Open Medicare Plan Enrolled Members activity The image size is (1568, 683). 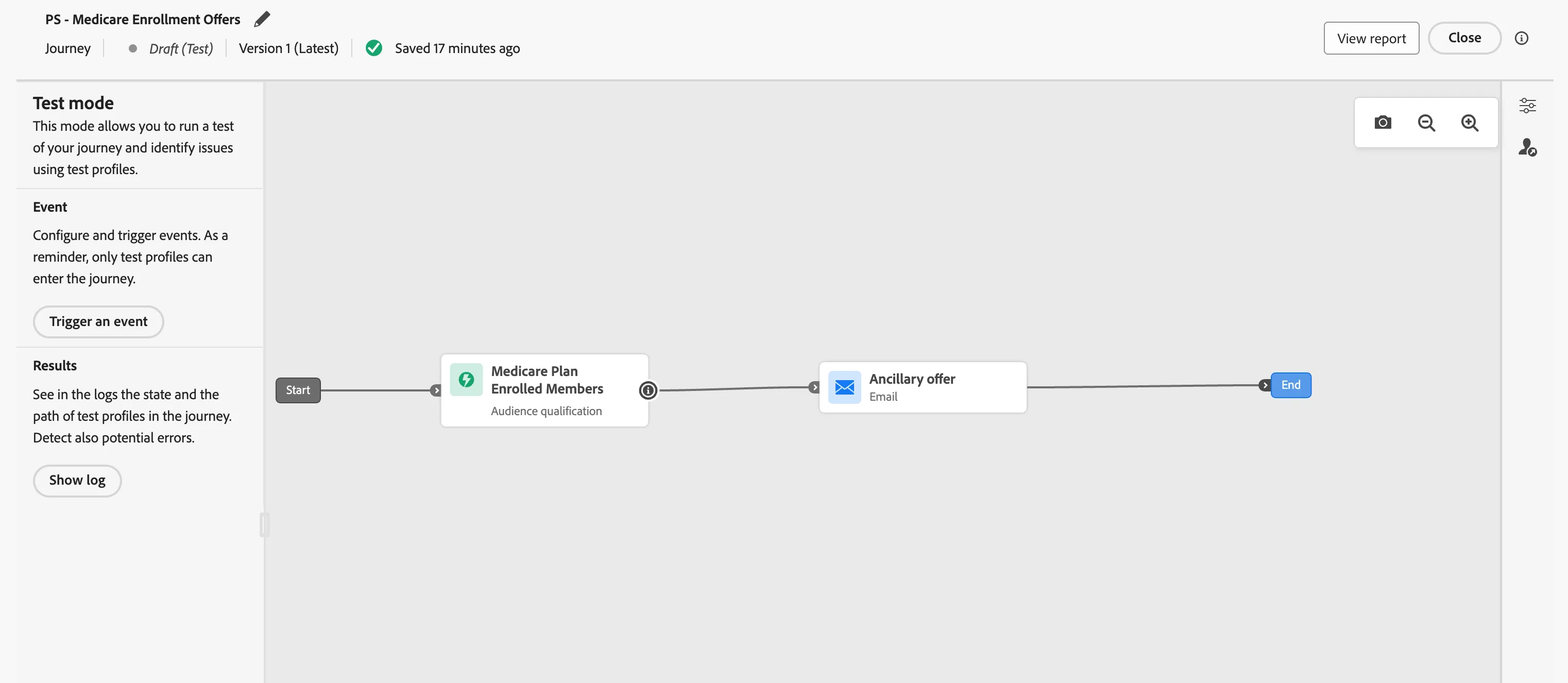(545, 390)
